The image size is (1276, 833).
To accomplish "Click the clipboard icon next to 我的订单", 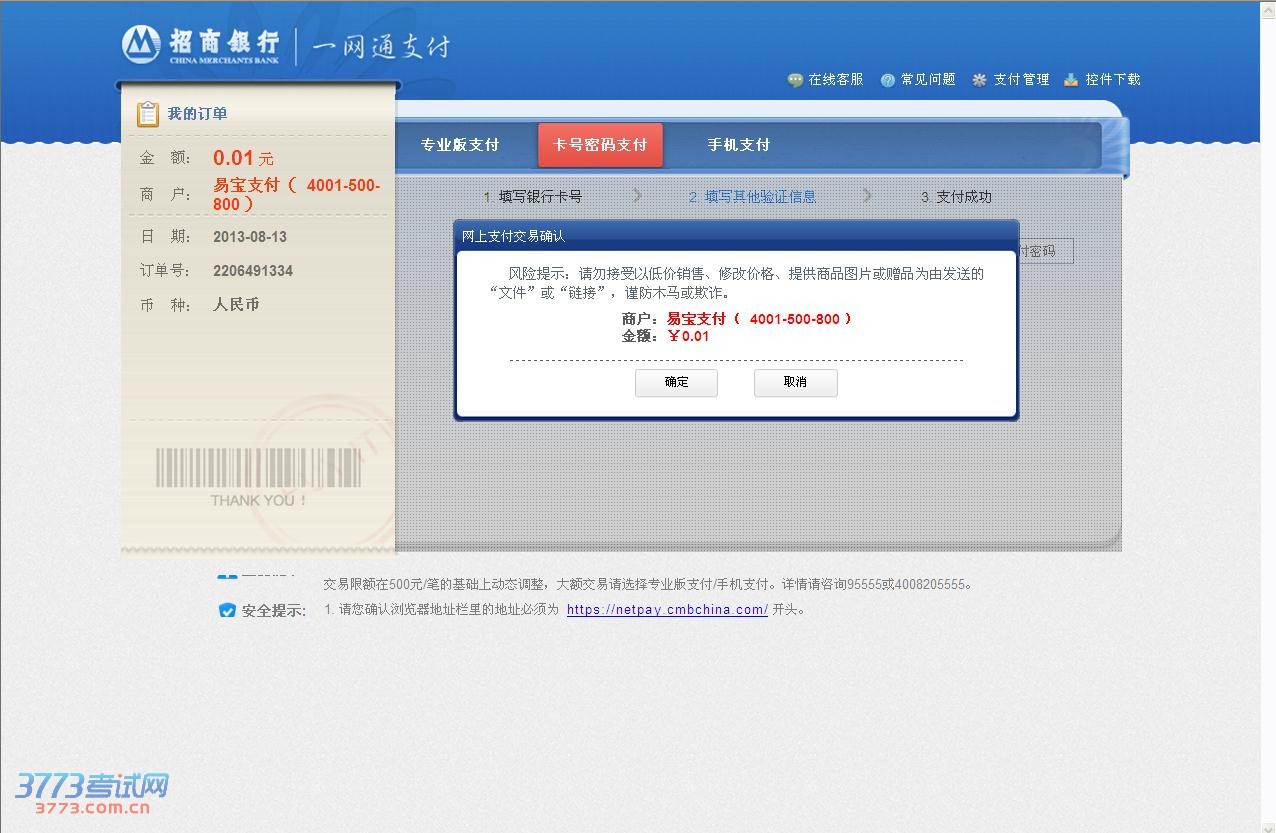I will 148,114.
